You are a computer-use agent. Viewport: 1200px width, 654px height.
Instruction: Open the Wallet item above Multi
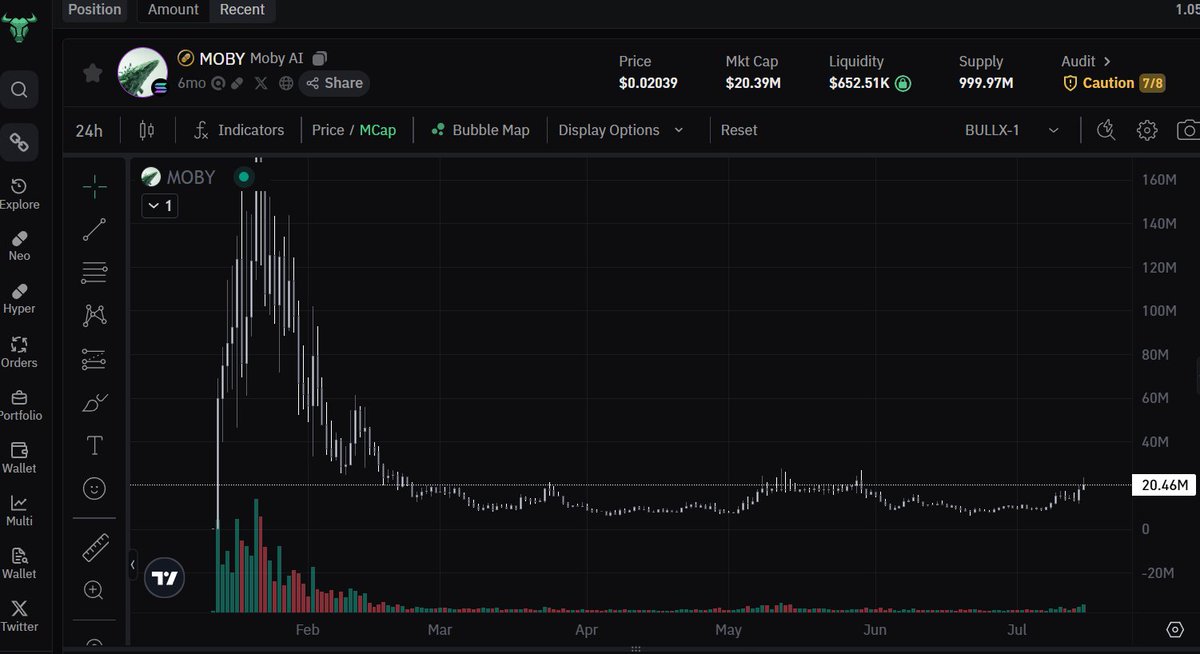[19, 458]
